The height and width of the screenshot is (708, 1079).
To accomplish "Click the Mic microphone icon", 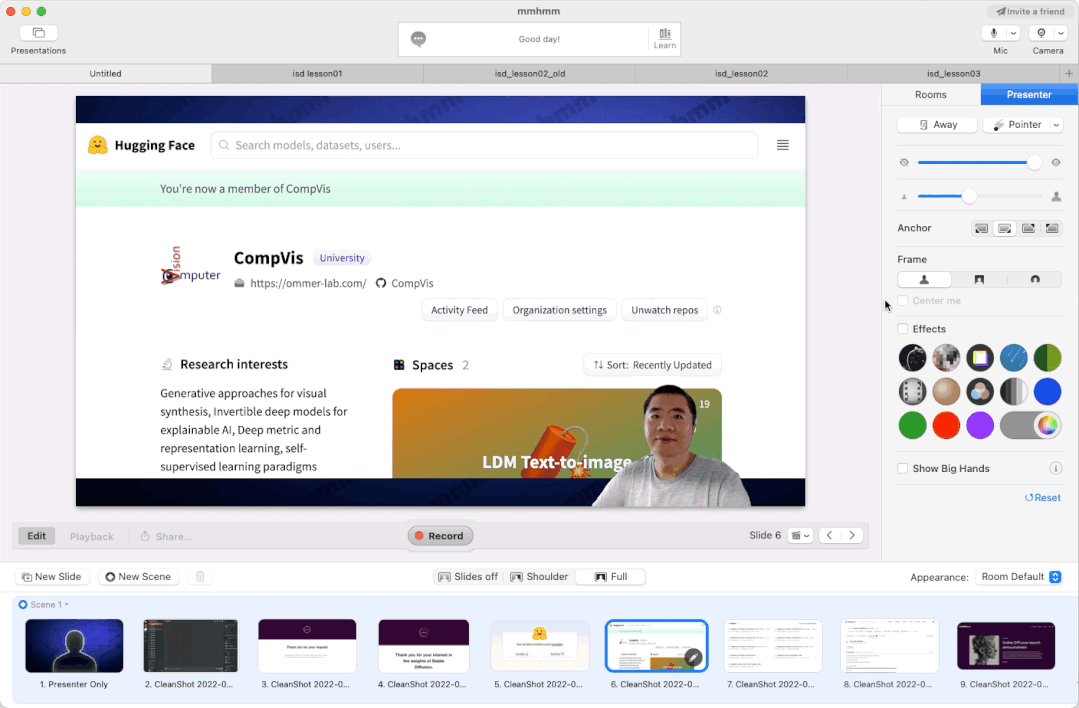I will click(x=994, y=33).
